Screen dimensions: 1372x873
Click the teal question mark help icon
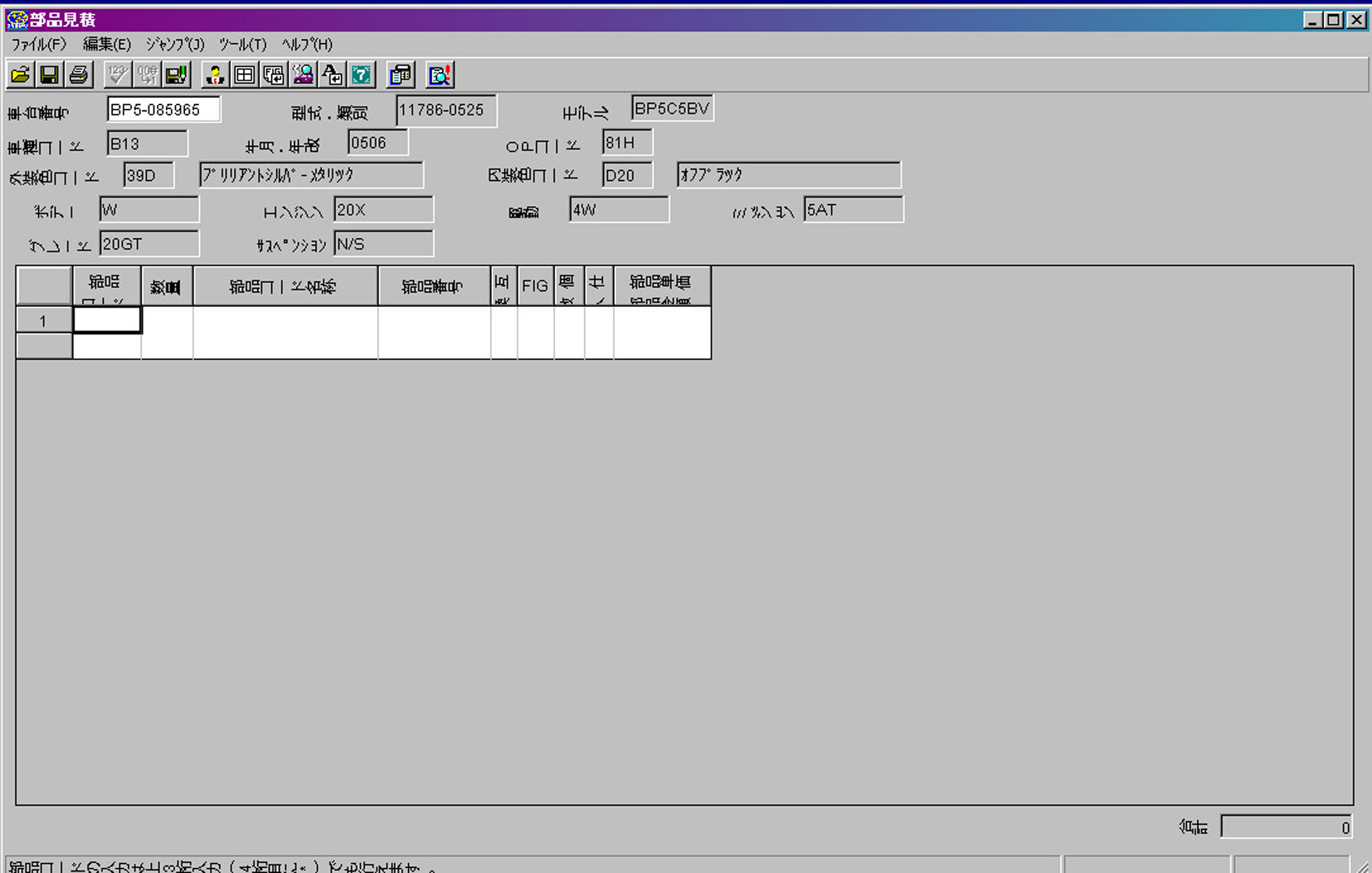coord(361,76)
